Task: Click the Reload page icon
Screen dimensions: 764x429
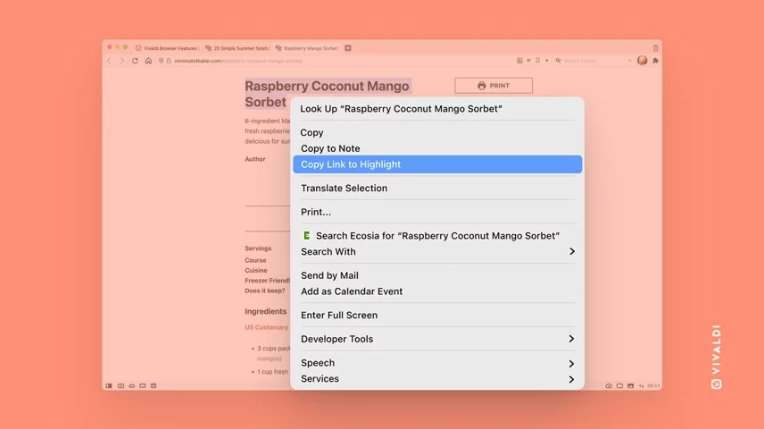Action: tap(135, 61)
